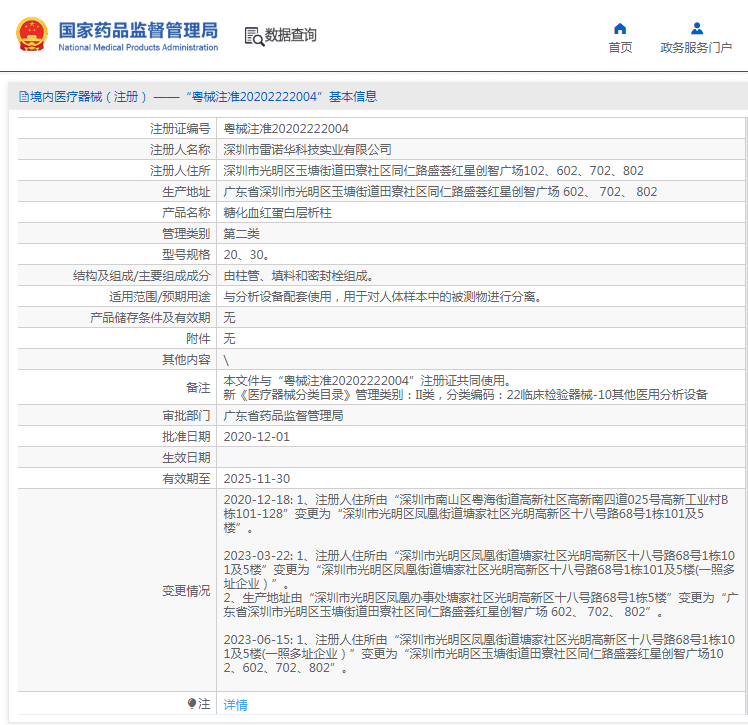Open 政务服务门户 user icon

pyautogui.click(x=696, y=29)
